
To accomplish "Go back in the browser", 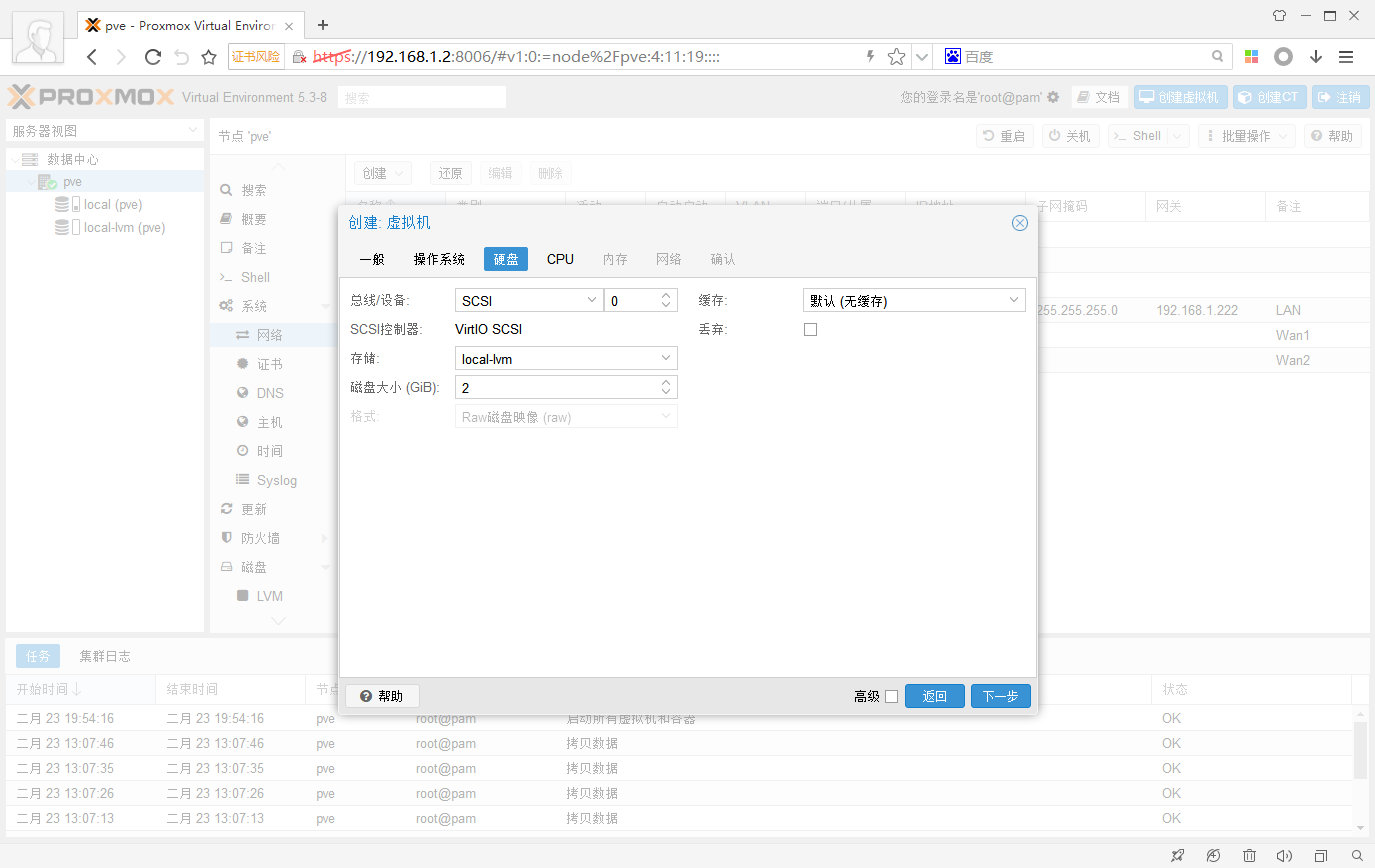I will pos(91,57).
